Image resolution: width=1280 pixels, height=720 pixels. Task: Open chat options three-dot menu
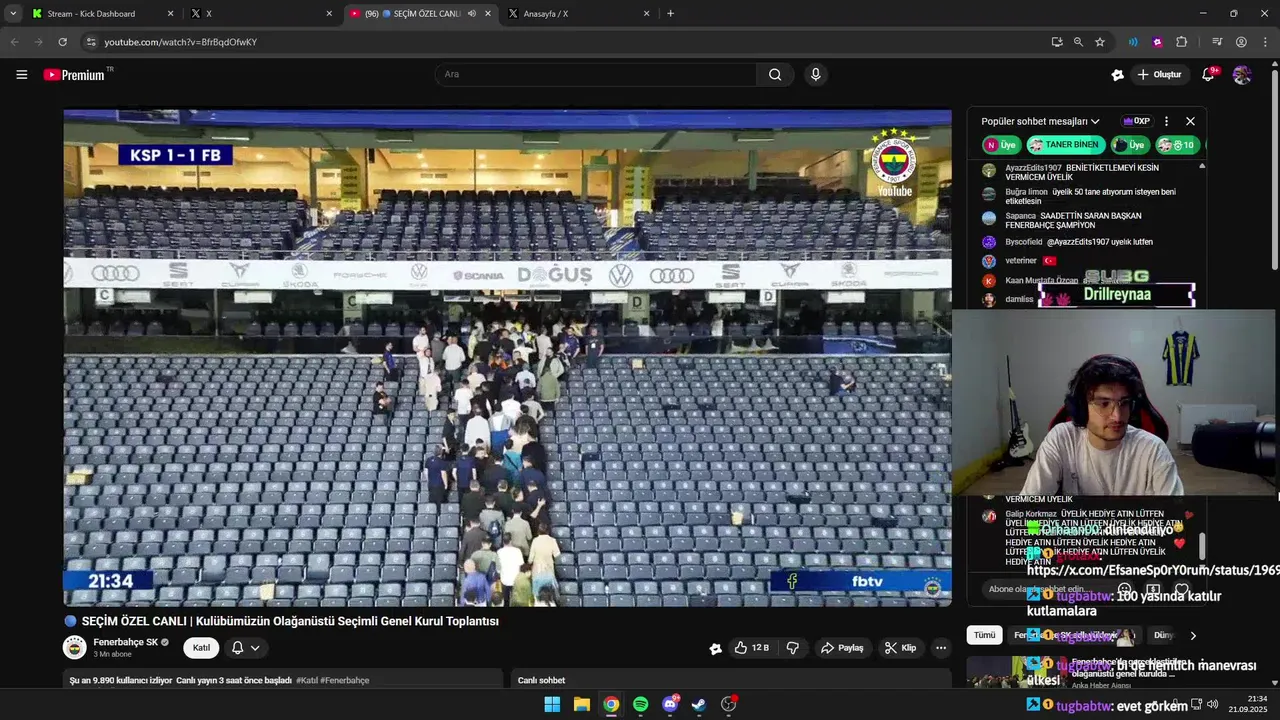pos(1166,121)
